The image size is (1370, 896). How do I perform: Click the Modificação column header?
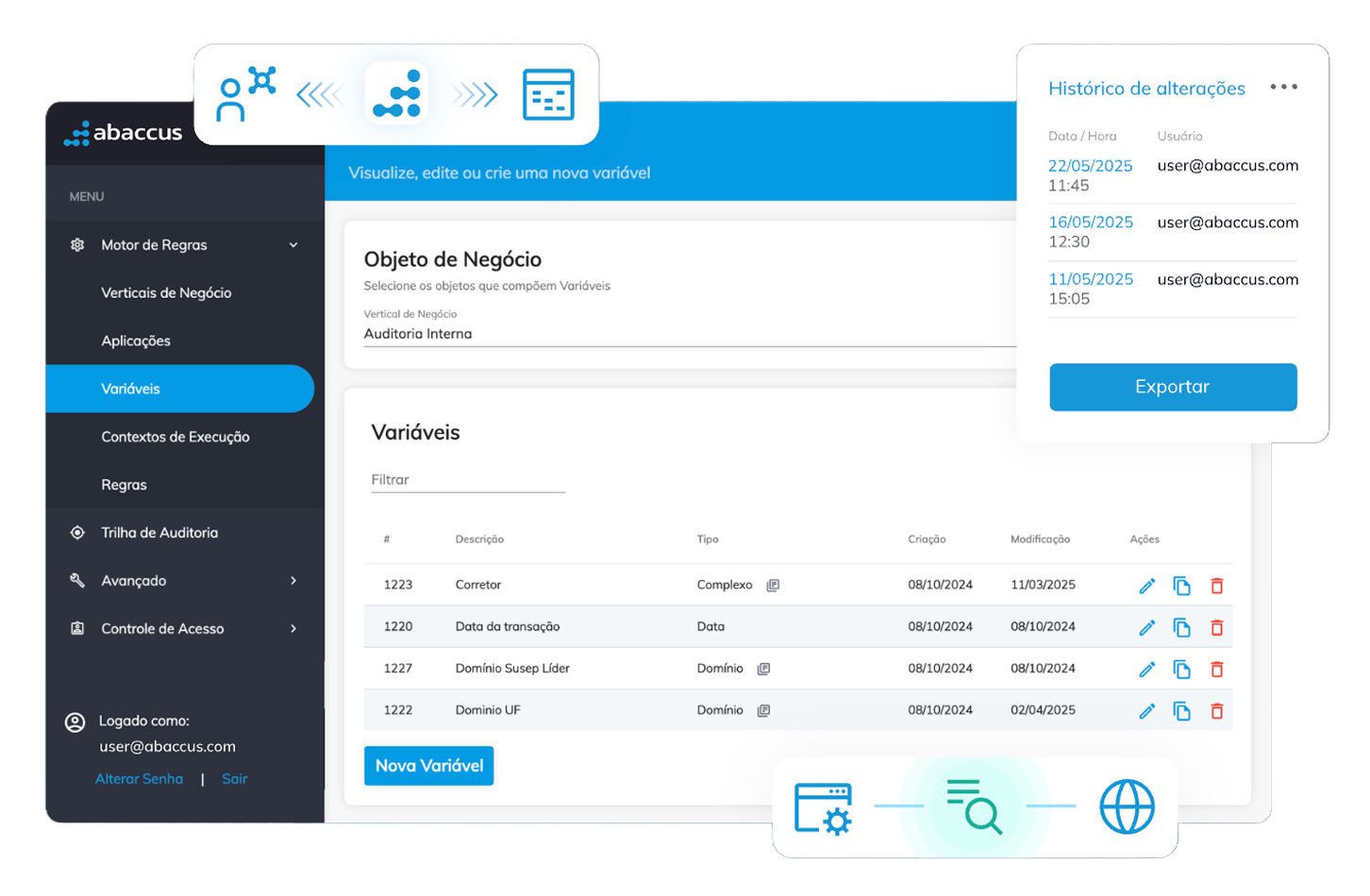[1040, 539]
